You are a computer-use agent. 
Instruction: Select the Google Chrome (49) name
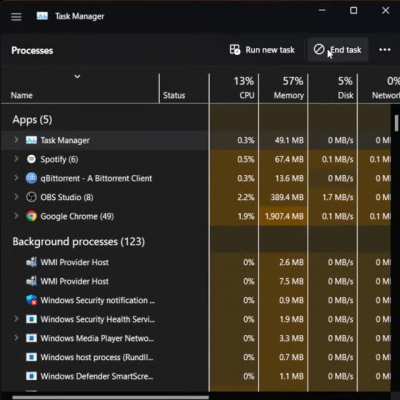tap(77, 216)
